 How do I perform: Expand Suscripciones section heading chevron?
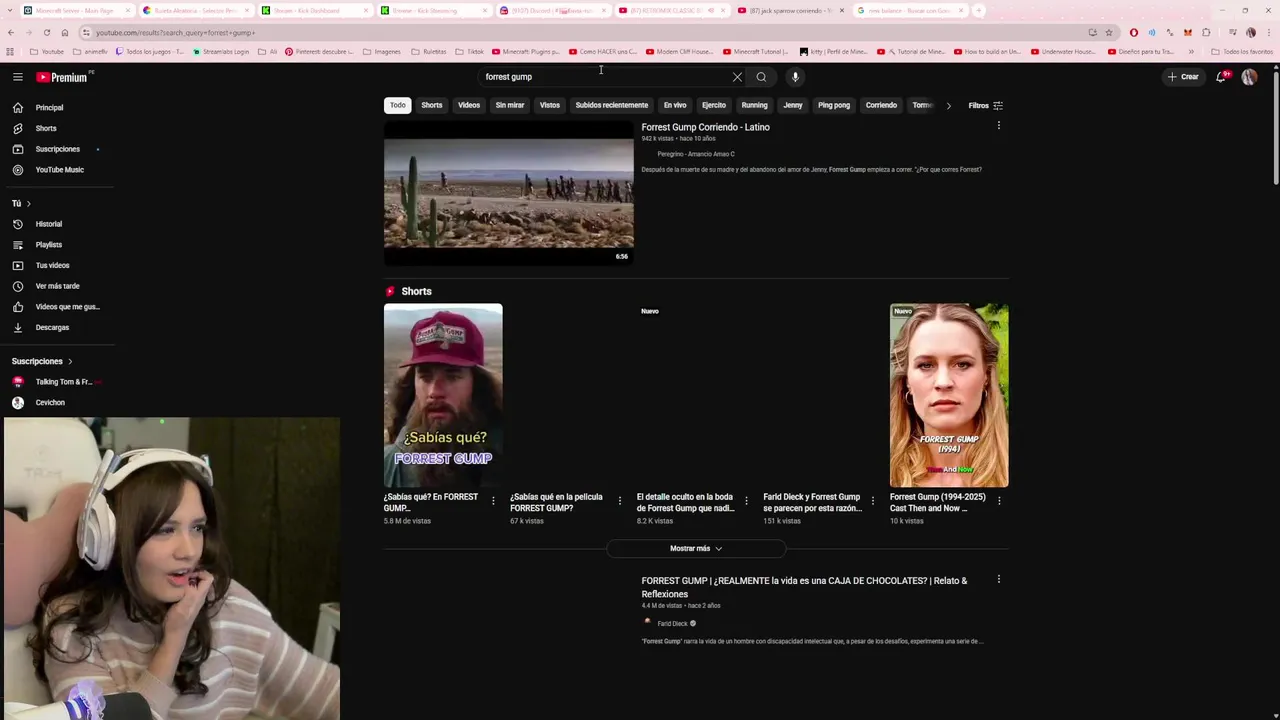pos(70,361)
